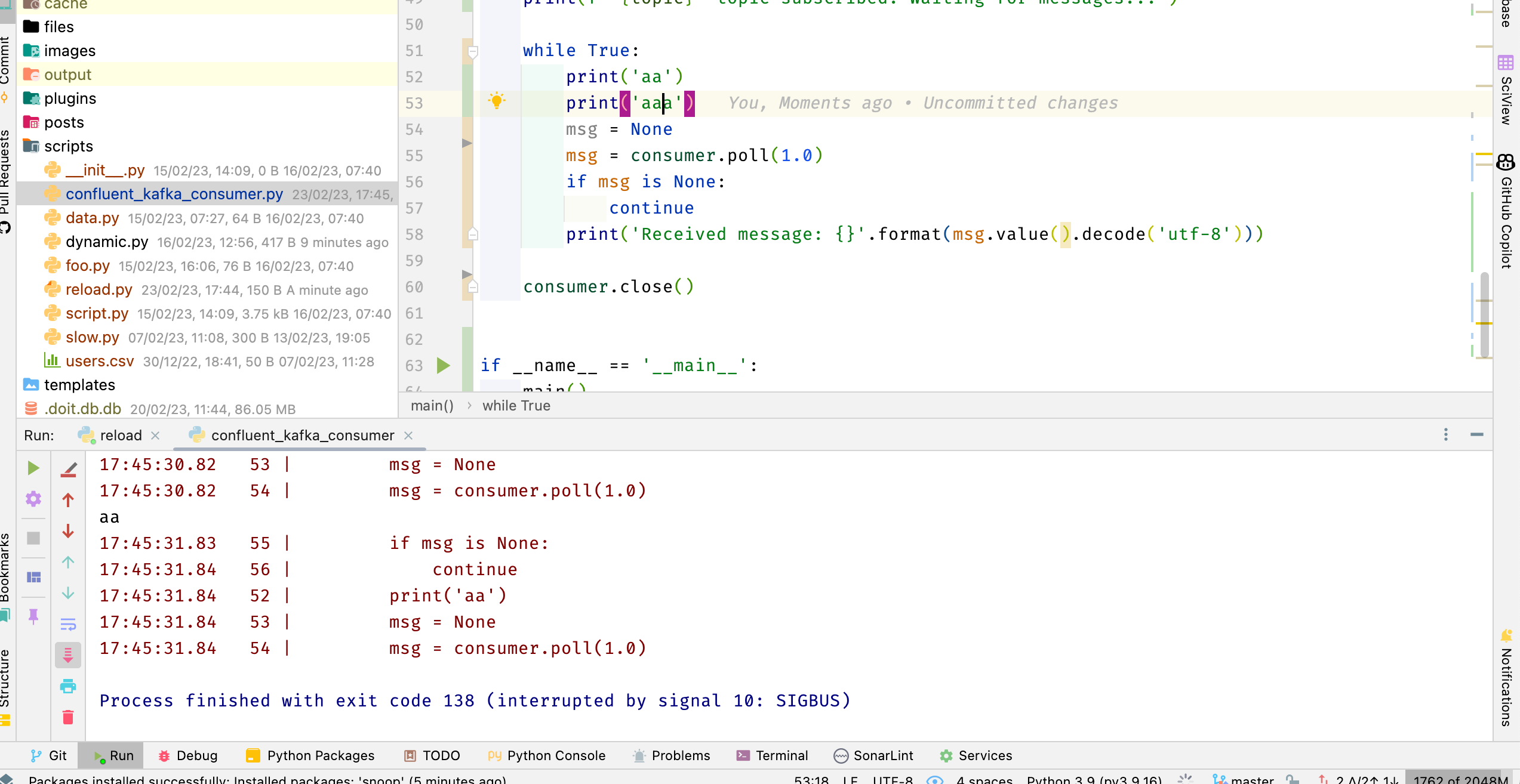Print the console output
This screenshot has width=1520, height=784.
pos(68,686)
